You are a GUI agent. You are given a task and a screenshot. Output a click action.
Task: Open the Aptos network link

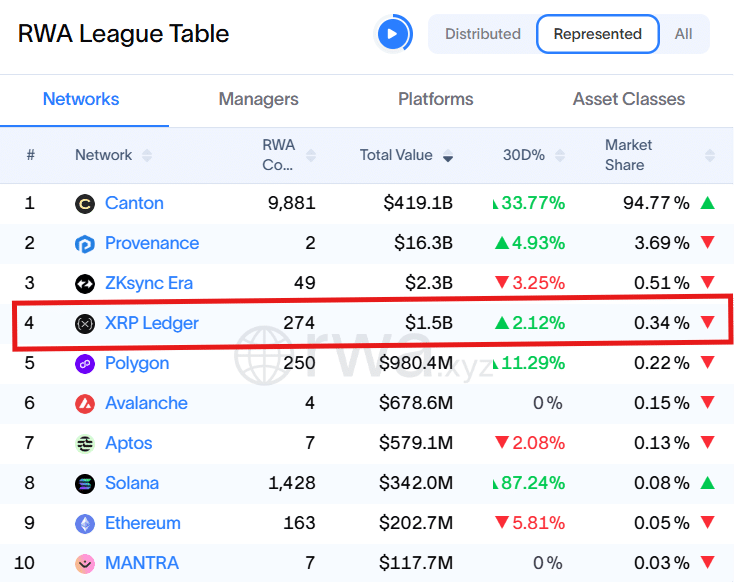128,443
